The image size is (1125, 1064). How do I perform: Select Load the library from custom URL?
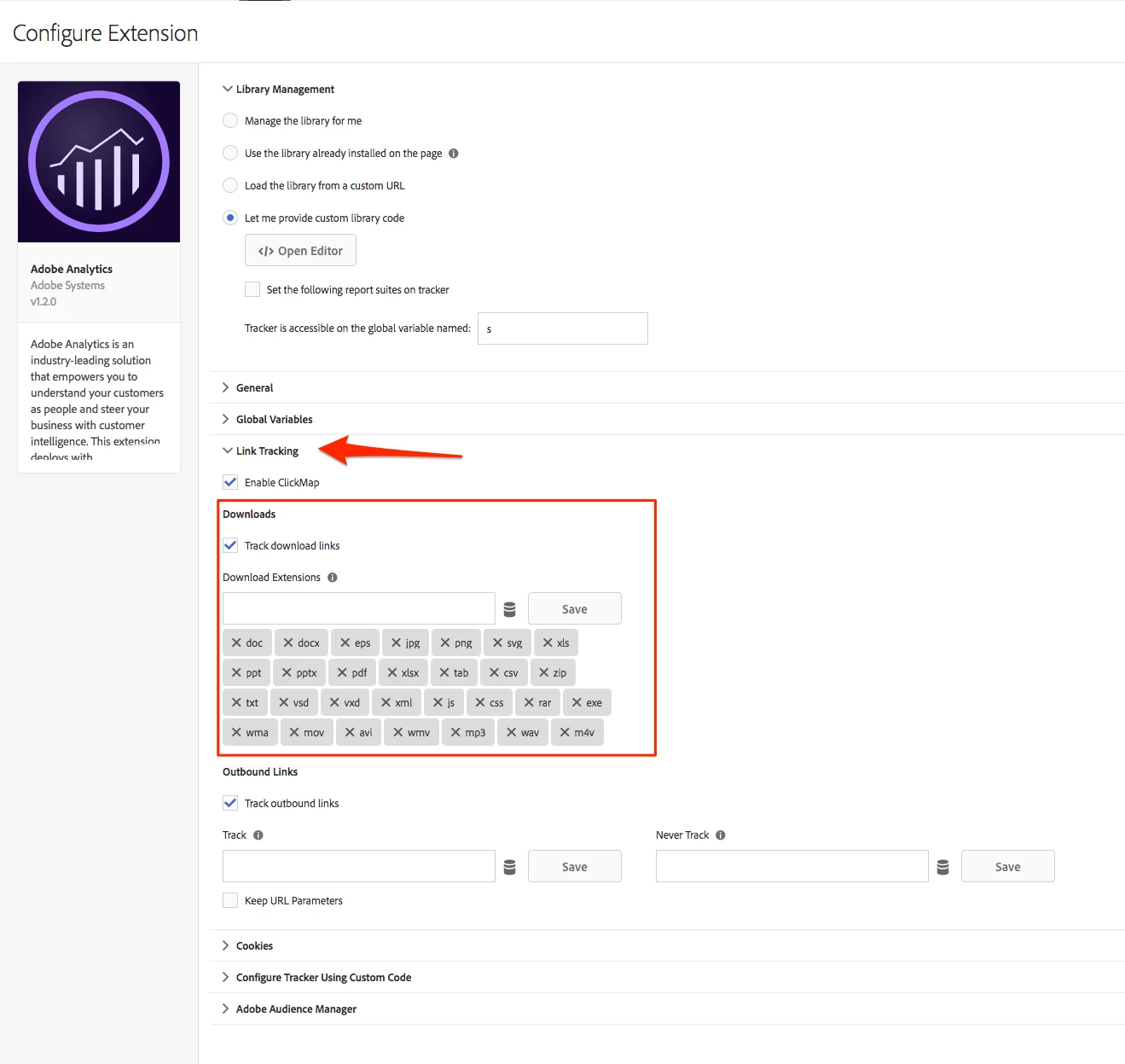230,185
